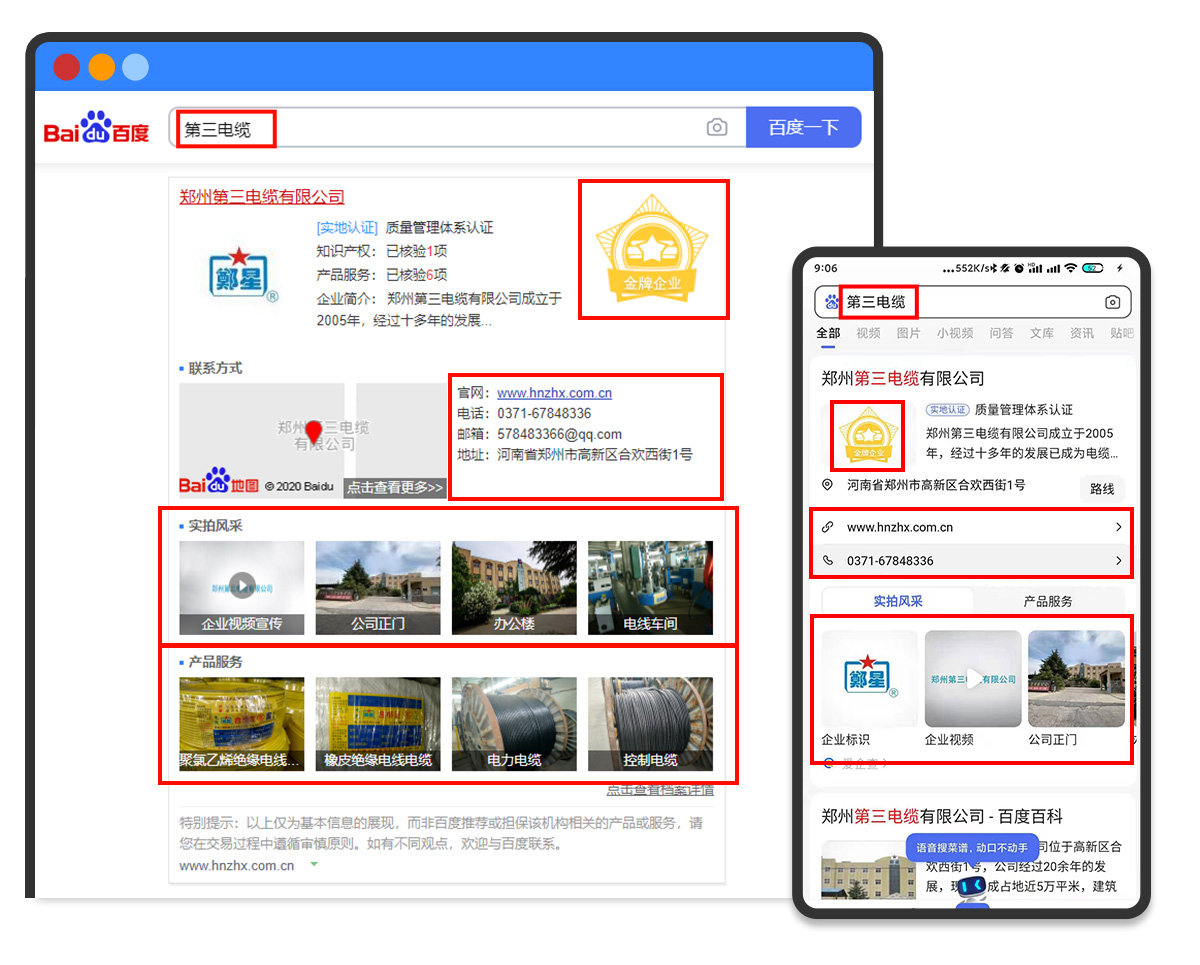Click the 点击查看档案详情 link
Screen dimensions: 1200x965
pos(660,790)
